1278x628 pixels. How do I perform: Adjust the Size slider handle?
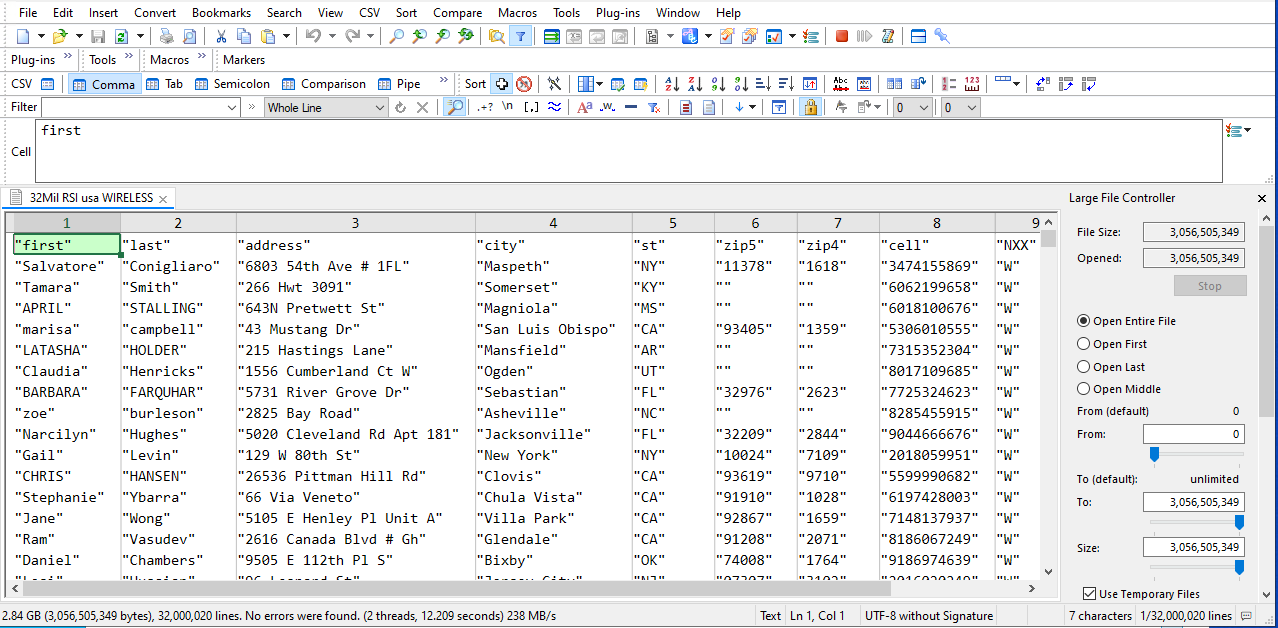click(1240, 567)
